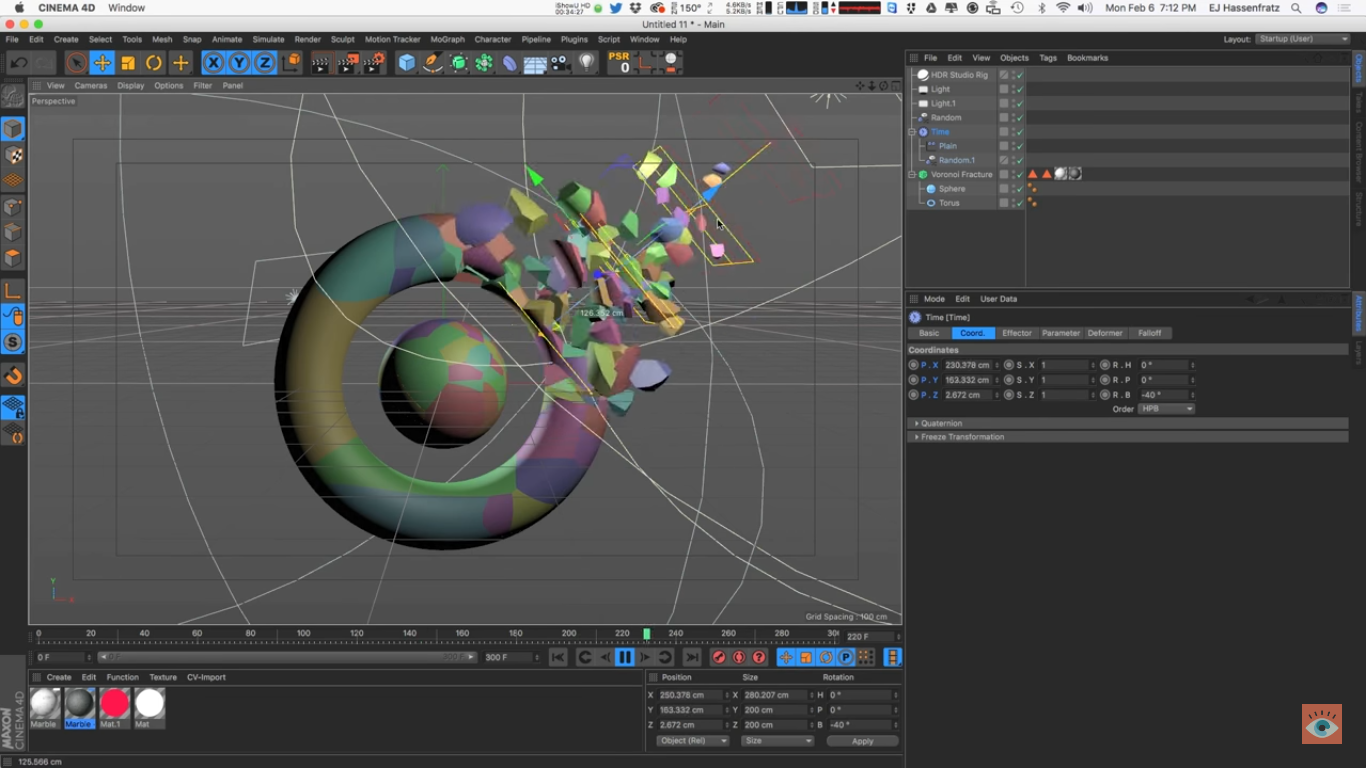This screenshot has width=1366, height=768.
Task: Open the Deformer (Bend) icon
Action: (510, 63)
